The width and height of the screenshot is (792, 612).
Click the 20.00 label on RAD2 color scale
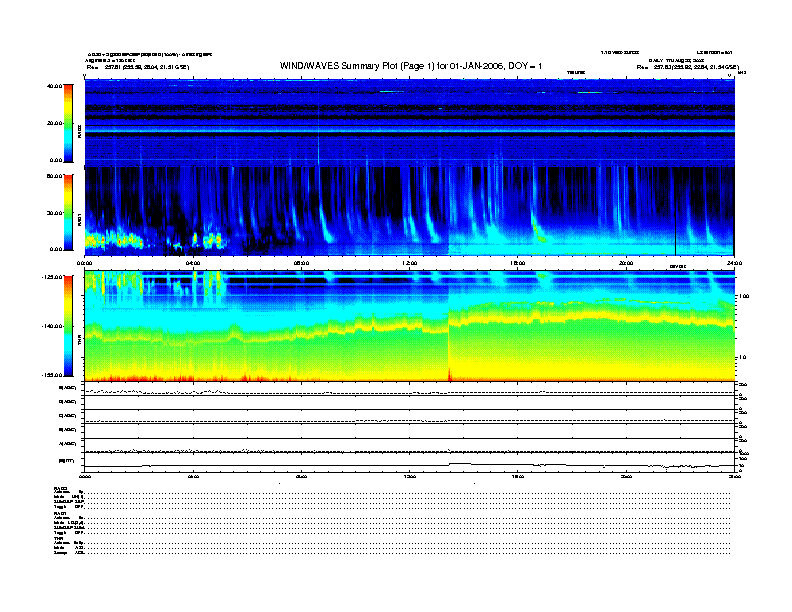[x=54, y=123]
